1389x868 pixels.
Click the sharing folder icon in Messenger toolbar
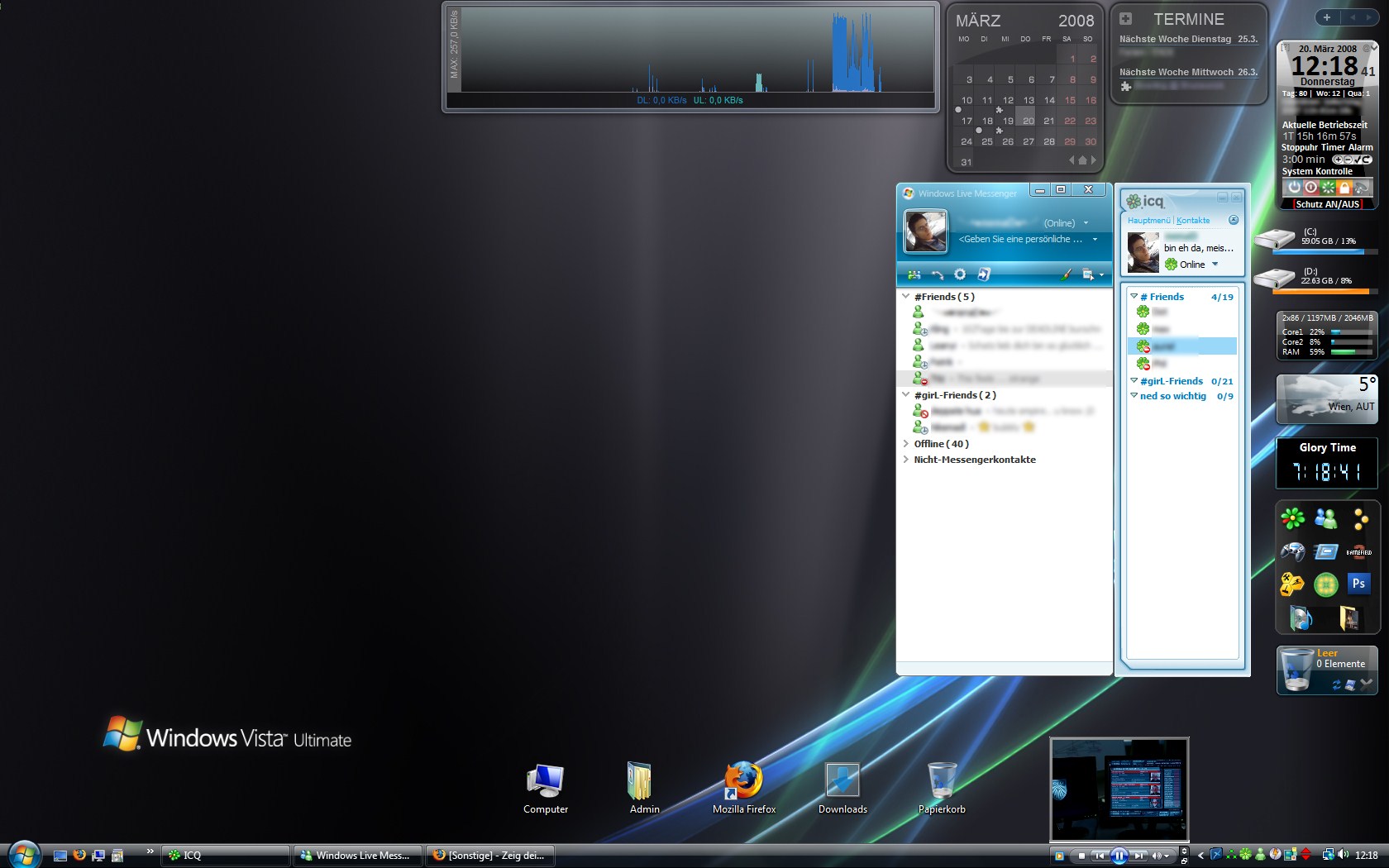click(x=984, y=274)
